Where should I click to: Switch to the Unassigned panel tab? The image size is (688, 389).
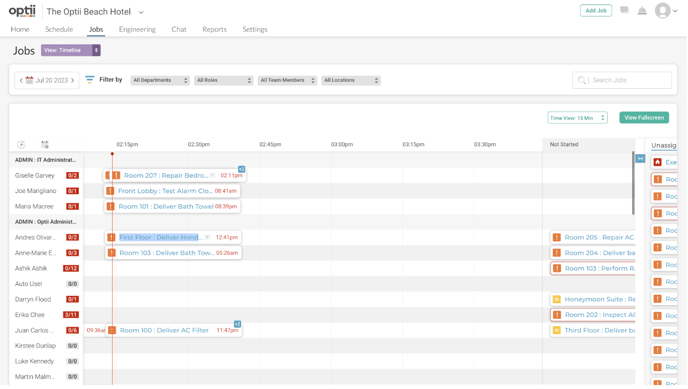click(663, 145)
